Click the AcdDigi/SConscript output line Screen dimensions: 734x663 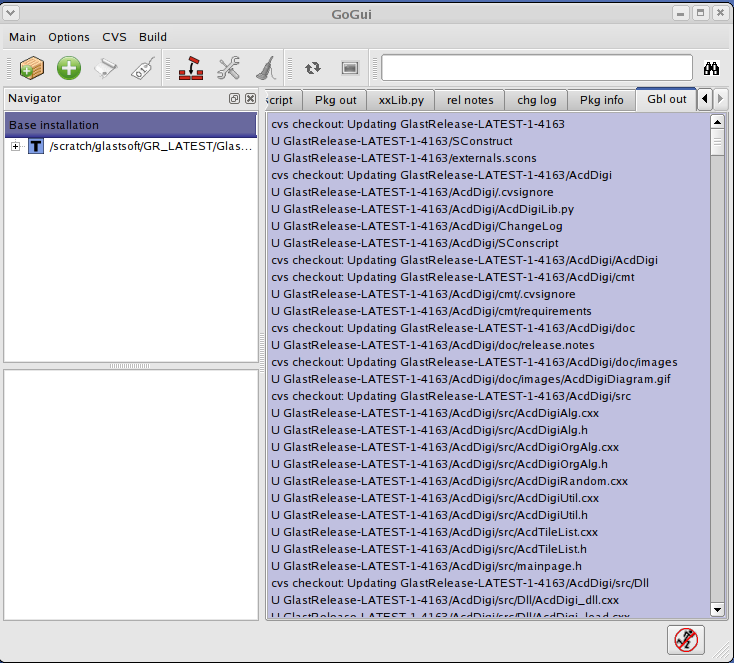coord(415,243)
